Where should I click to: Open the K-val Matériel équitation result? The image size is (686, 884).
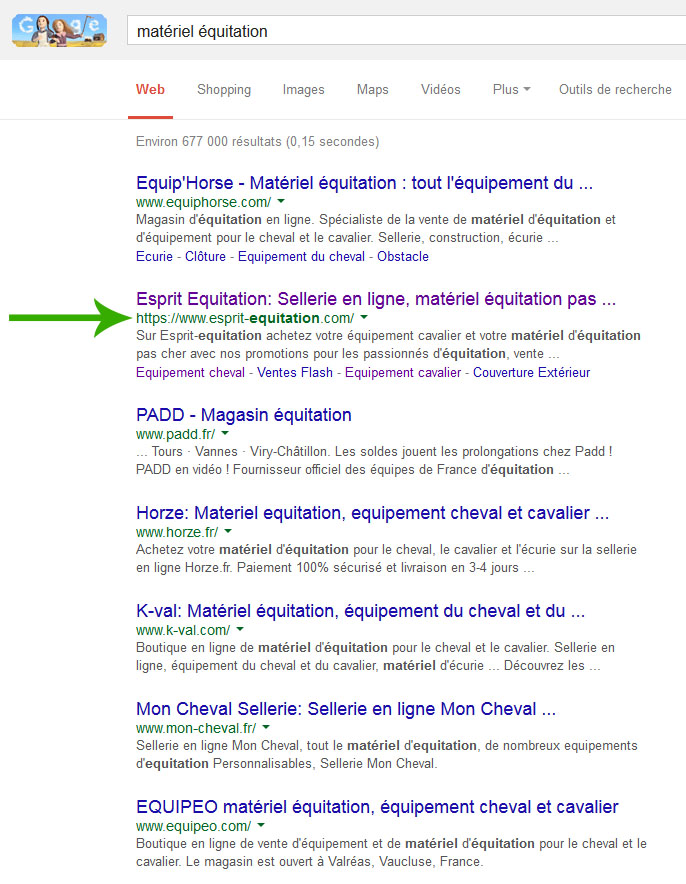pos(360,611)
